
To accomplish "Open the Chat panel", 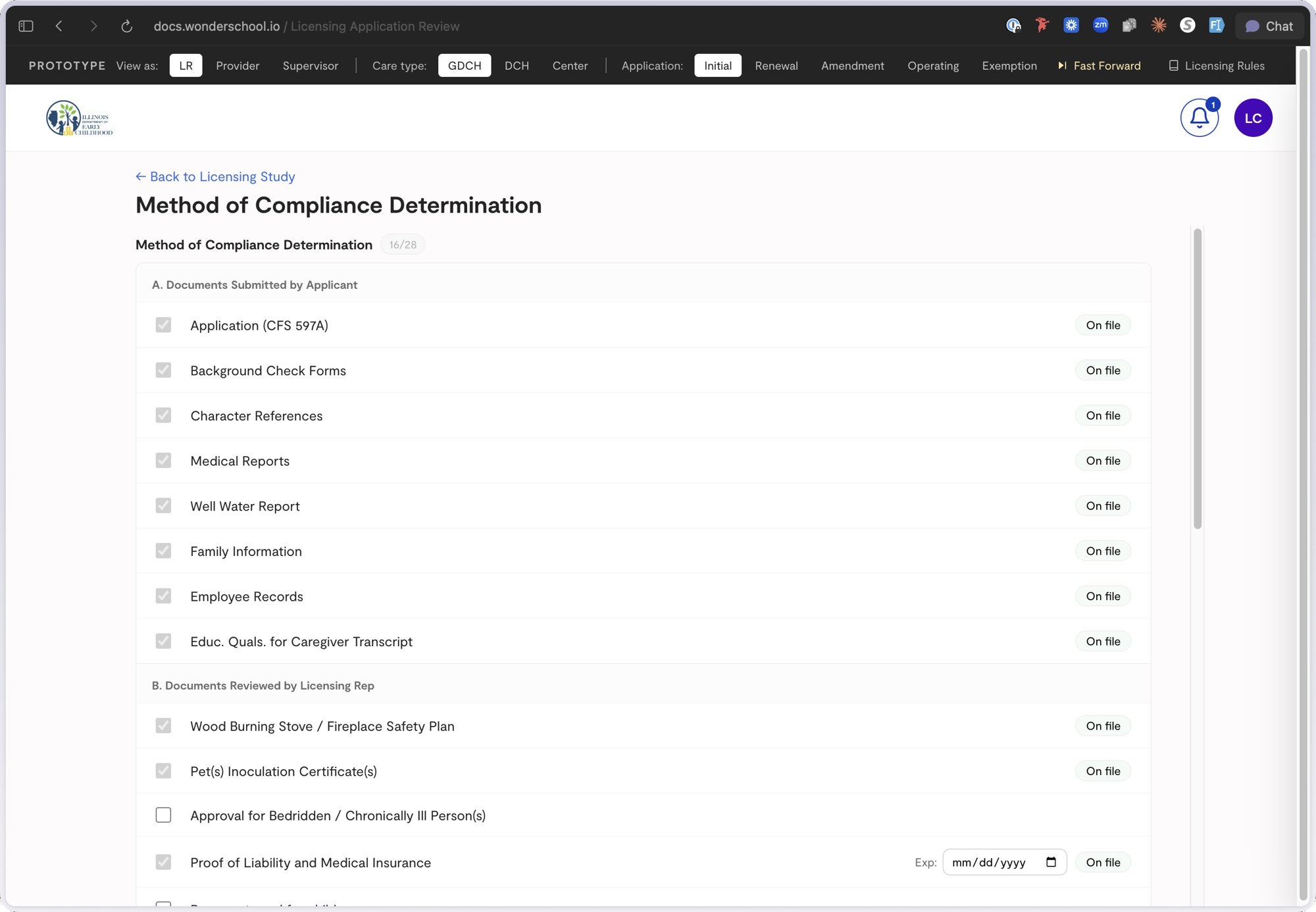I will pyautogui.click(x=1269, y=26).
